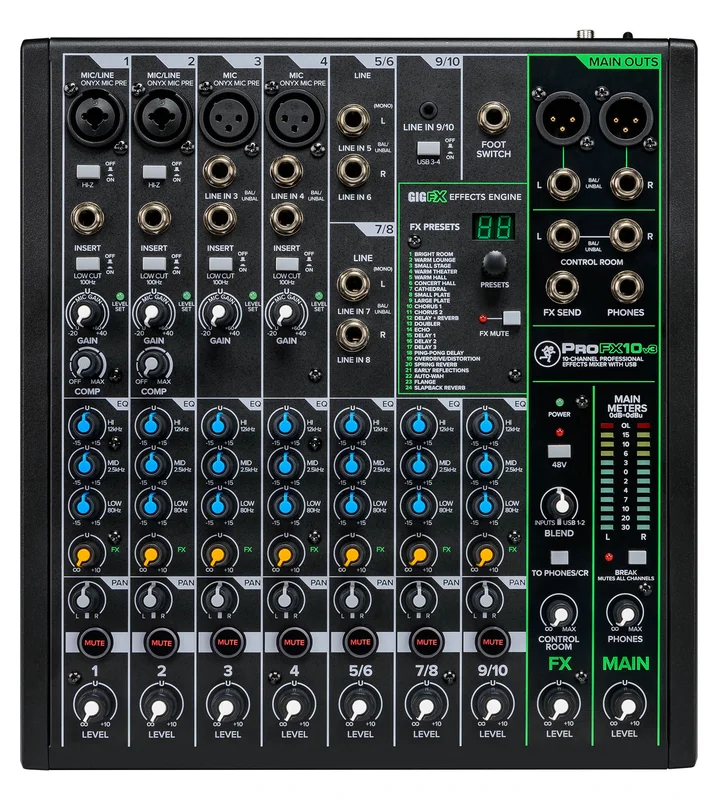Click the right MAIN OUTS XLR connector
Viewport: 718px width, 800px height.
click(626, 119)
